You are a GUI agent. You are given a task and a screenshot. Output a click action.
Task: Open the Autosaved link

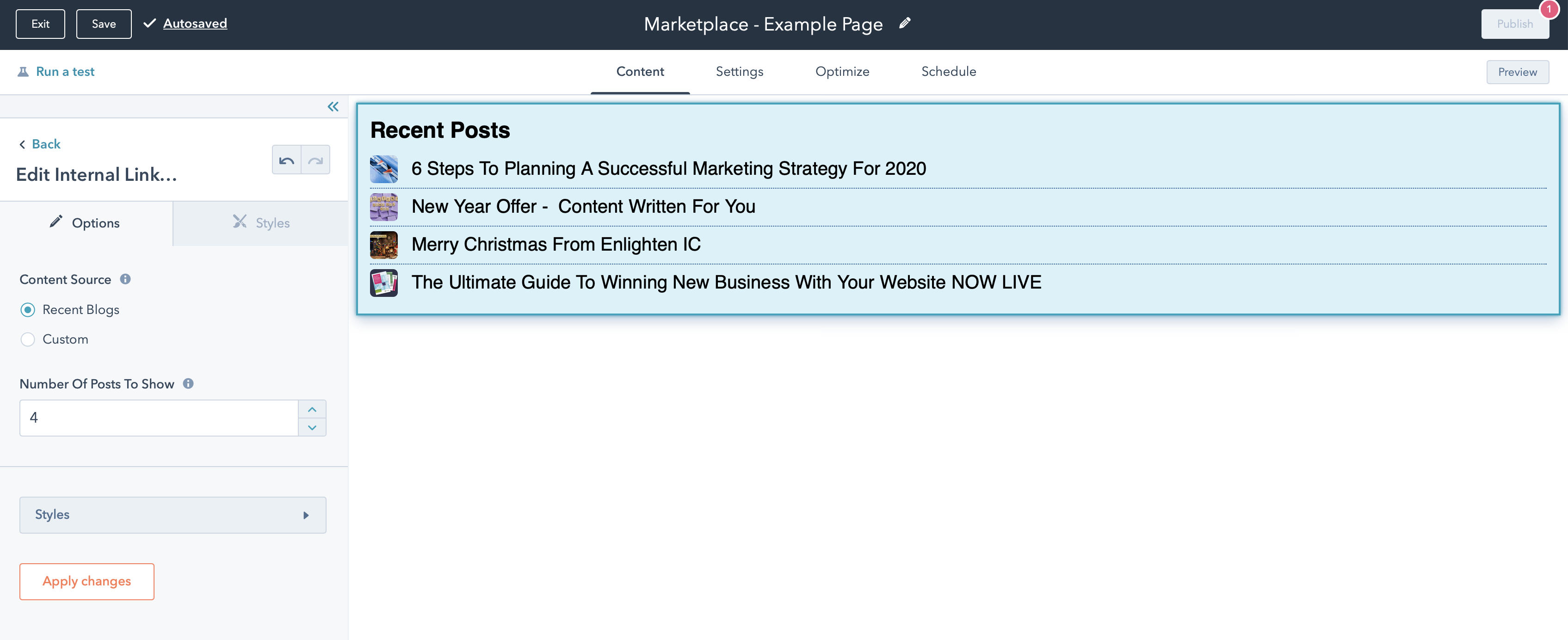pyautogui.click(x=195, y=23)
